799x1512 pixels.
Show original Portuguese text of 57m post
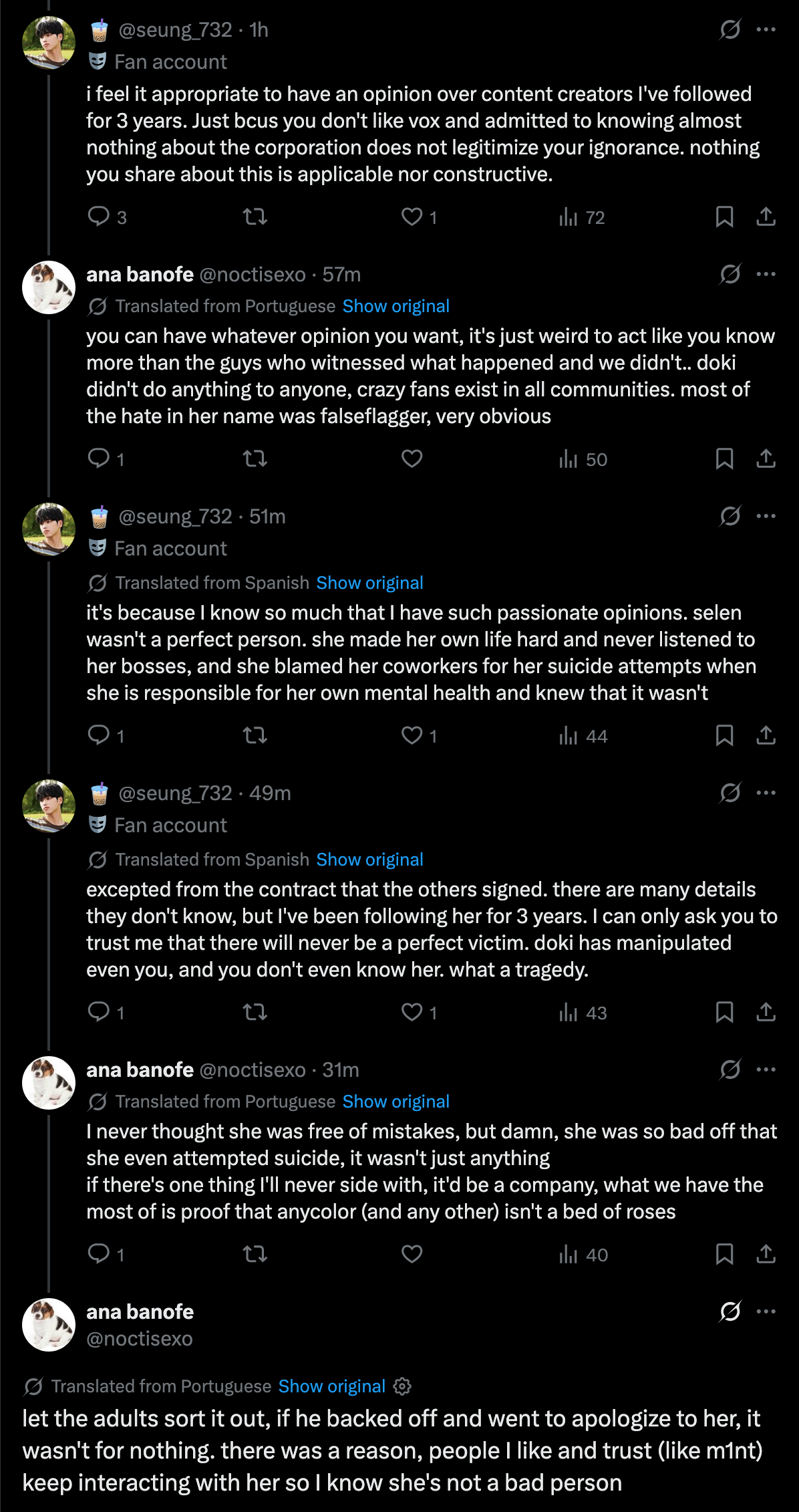[395, 306]
